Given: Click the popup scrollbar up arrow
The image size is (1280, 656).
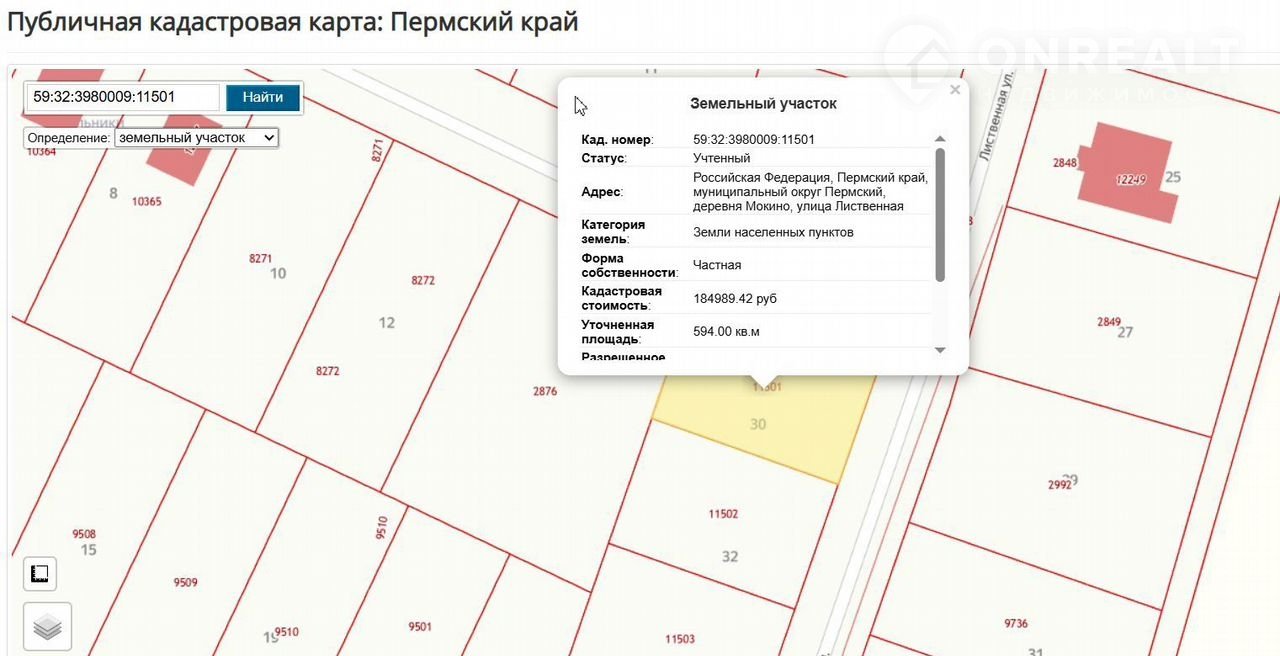Looking at the screenshot, I should 939,140.
